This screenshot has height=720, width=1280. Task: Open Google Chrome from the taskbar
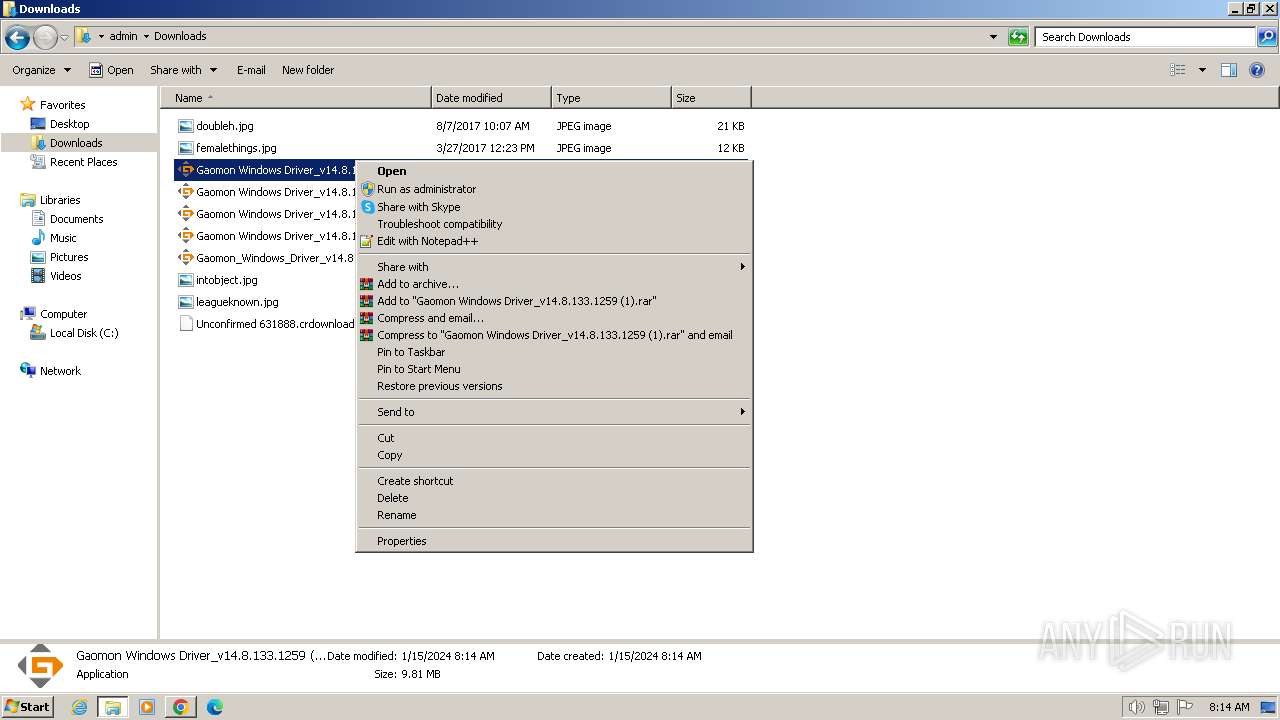tap(181, 707)
